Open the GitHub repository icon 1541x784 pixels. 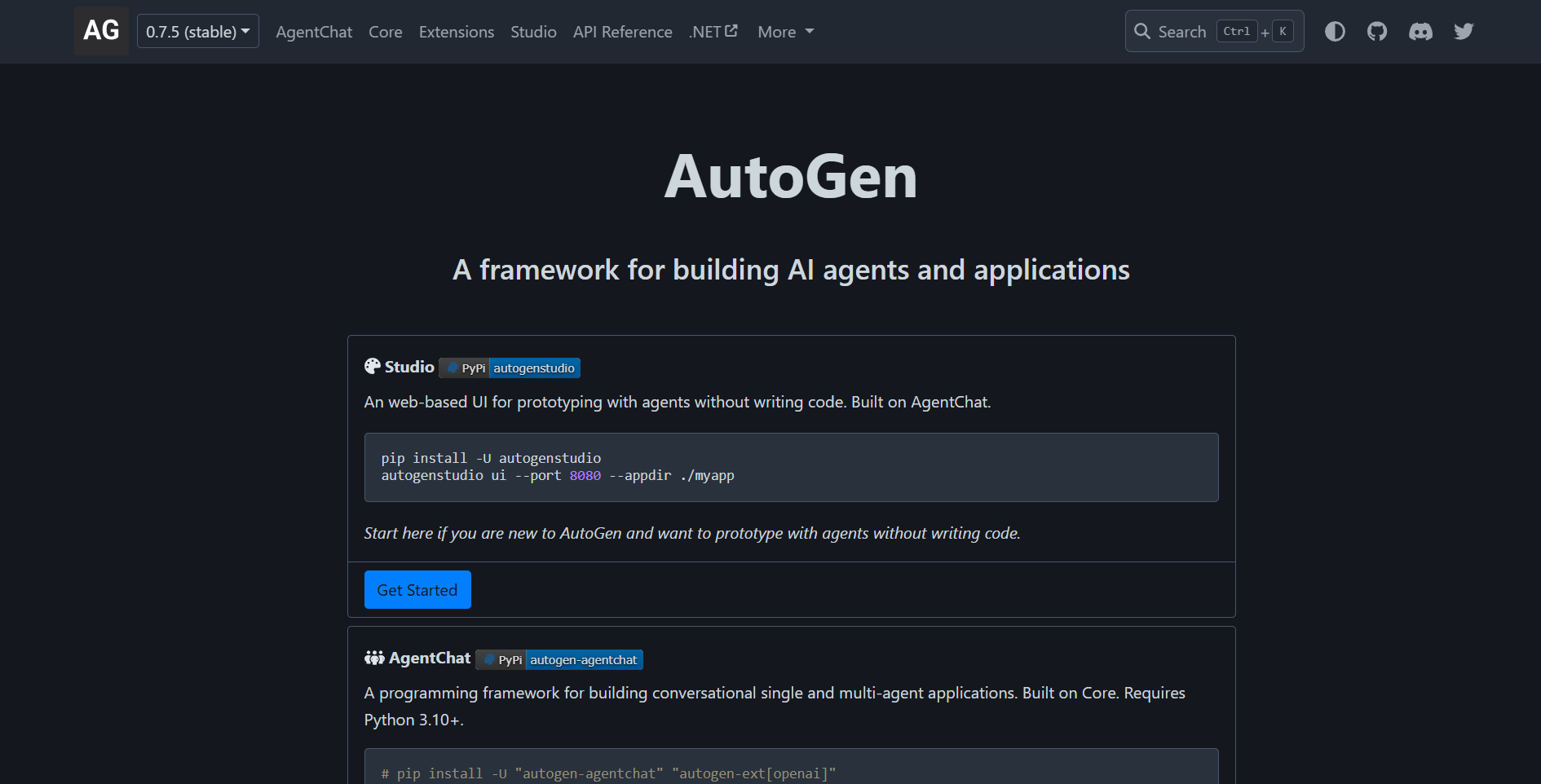[x=1377, y=31]
